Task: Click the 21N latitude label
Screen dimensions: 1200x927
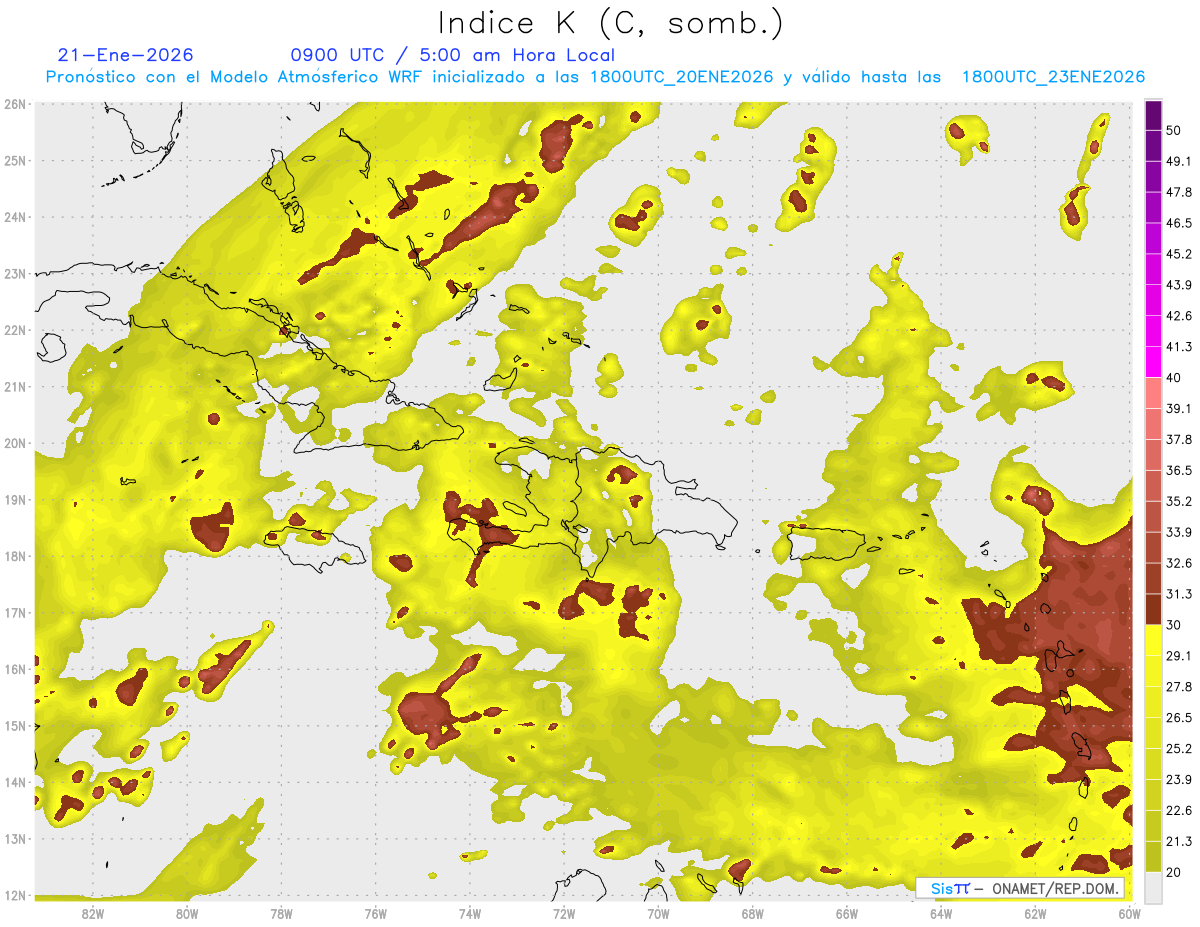Action: pyautogui.click(x=15, y=386)
